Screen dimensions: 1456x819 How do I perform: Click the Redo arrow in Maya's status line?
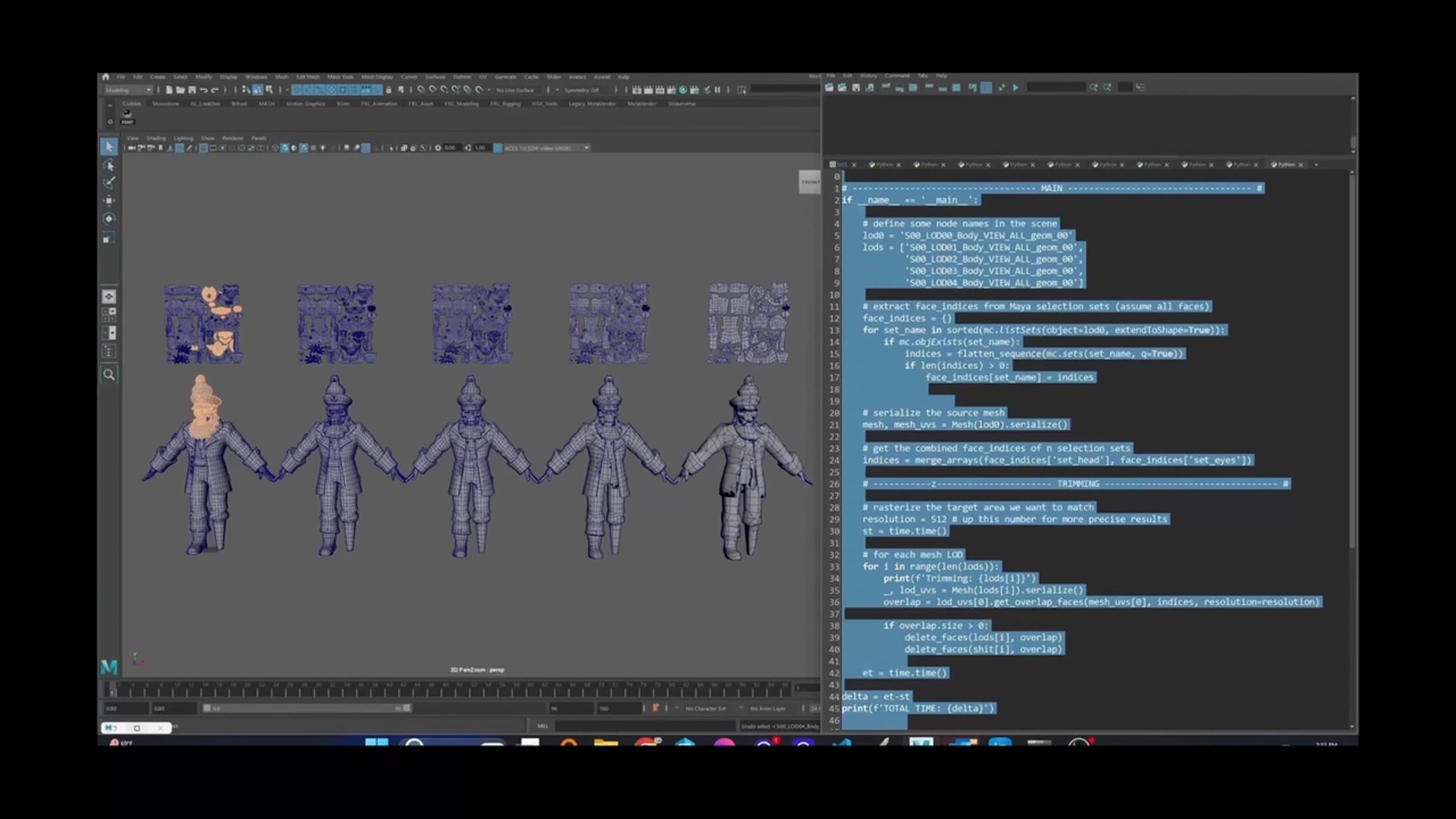click(x=214, y=90)
